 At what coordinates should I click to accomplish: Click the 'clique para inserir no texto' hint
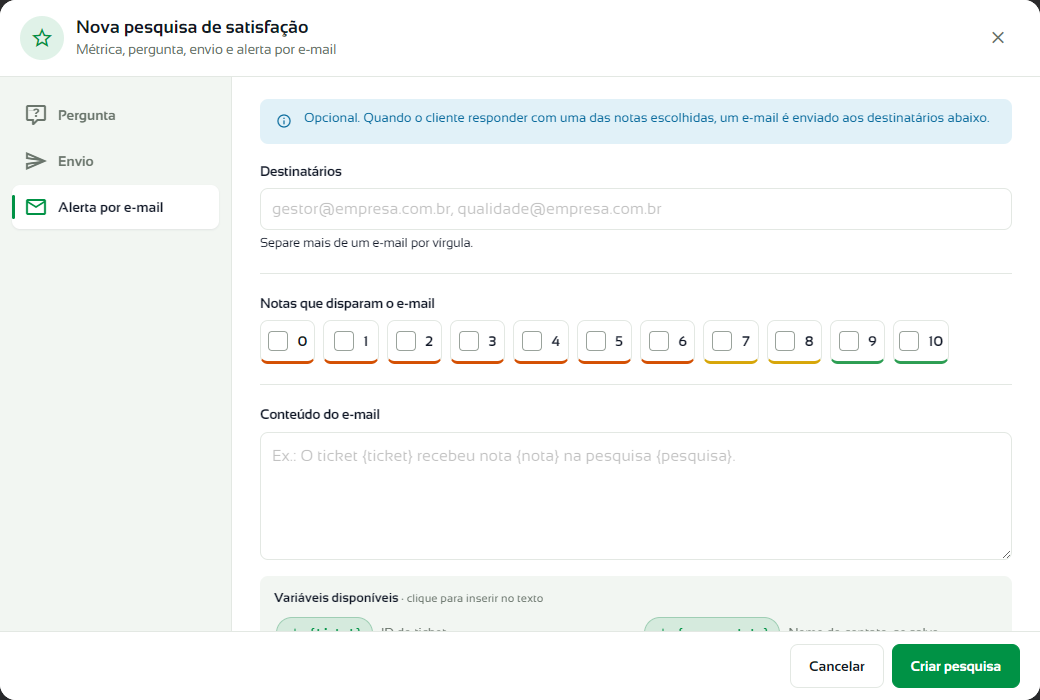(475, 598)
